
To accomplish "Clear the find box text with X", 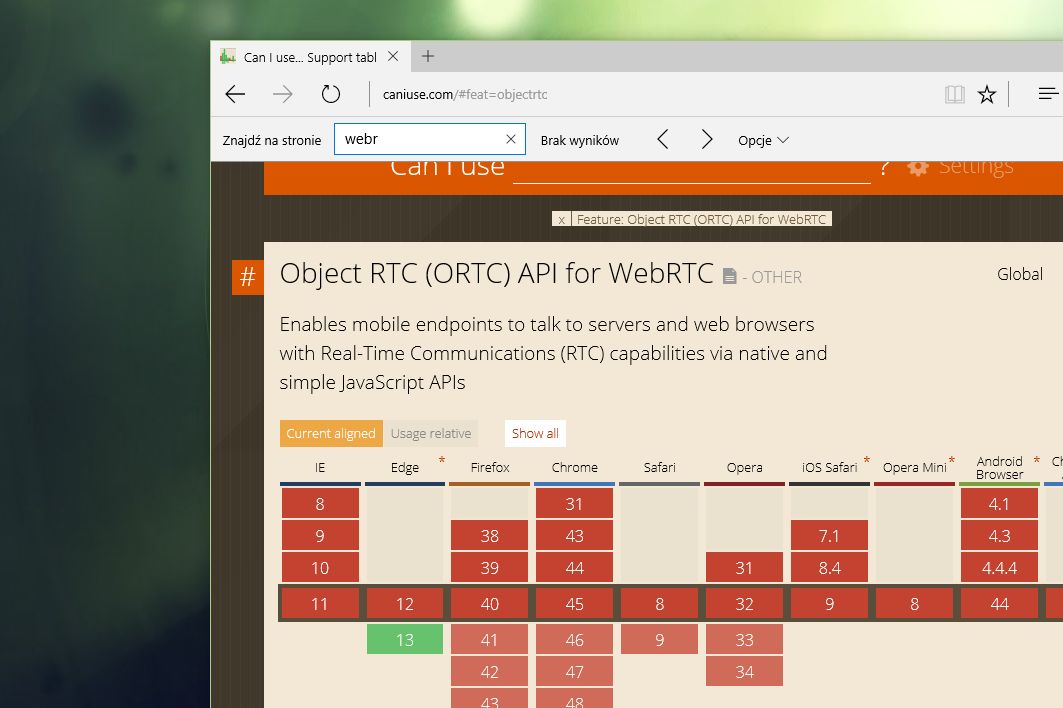I will [511, 139].
